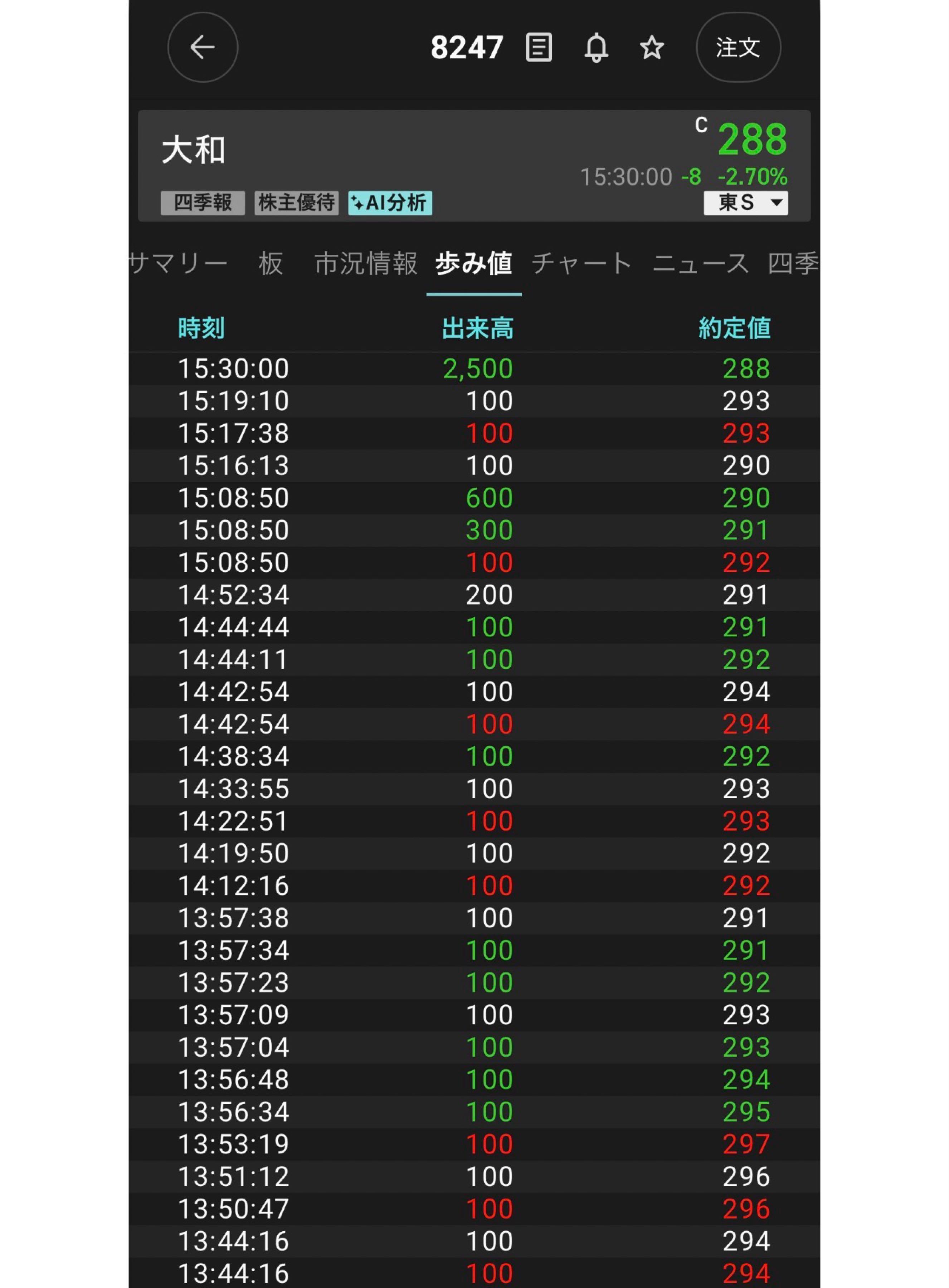Select the 15:19:10 trade row
The image size is (949, 1288).
pos(474,401)
